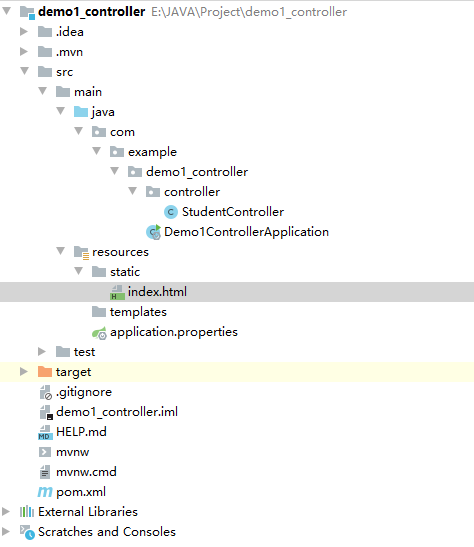Click the Scratches and Consoles icon
The image size is (474, 547).
(27, 532)
